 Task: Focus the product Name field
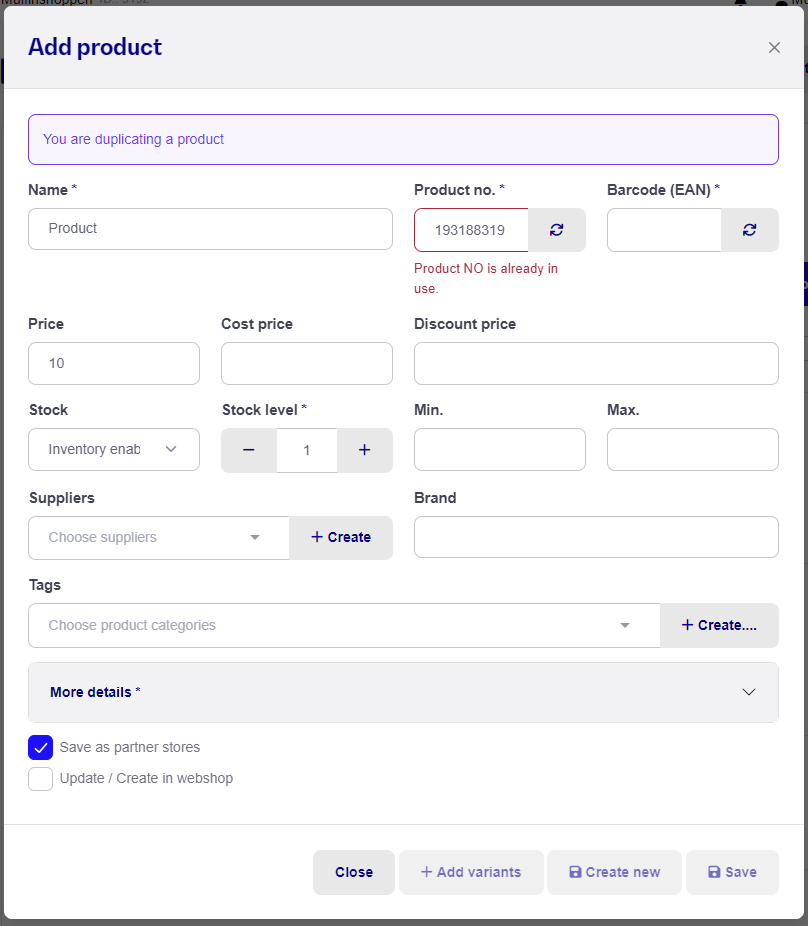click(x=210, y=229)
